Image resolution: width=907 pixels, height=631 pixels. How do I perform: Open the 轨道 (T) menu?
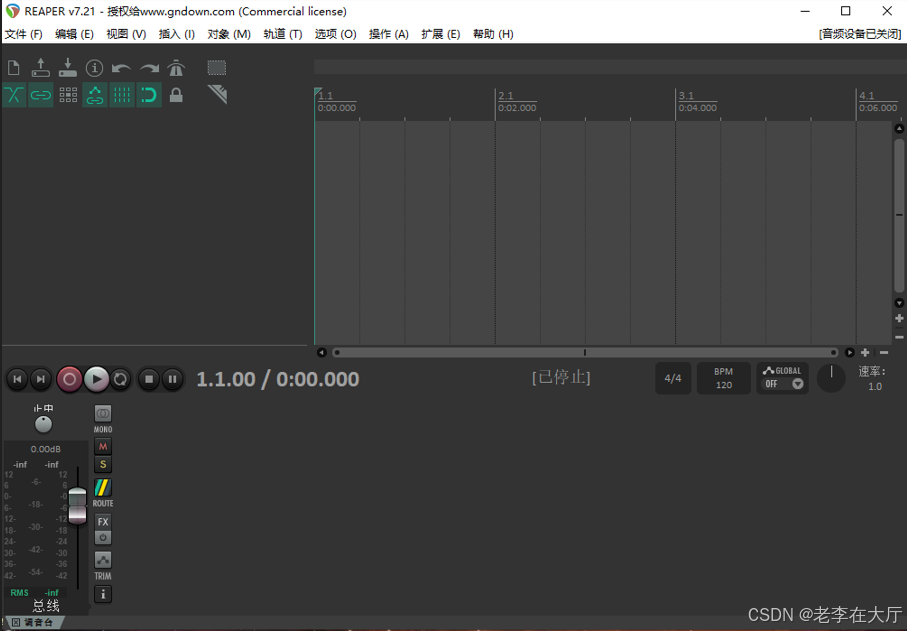tap(283, 34)
